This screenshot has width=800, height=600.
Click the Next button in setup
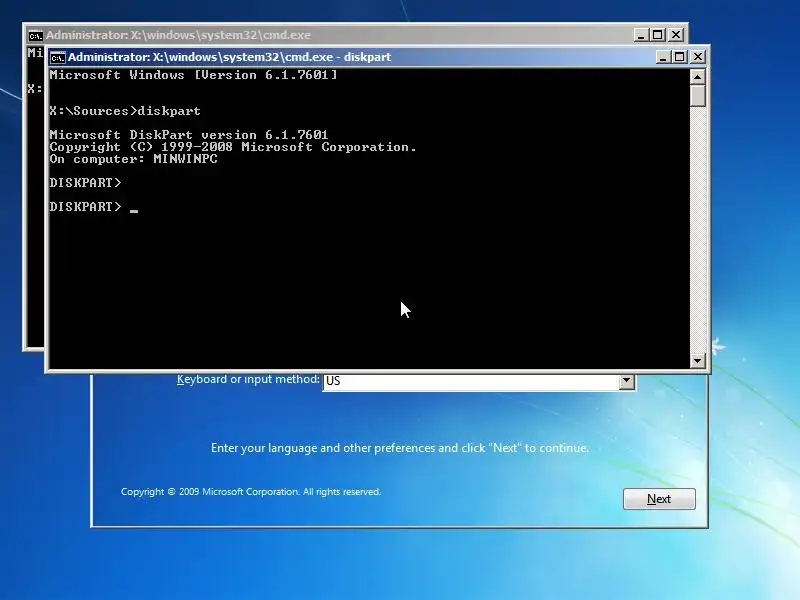(x=659, y=498)
